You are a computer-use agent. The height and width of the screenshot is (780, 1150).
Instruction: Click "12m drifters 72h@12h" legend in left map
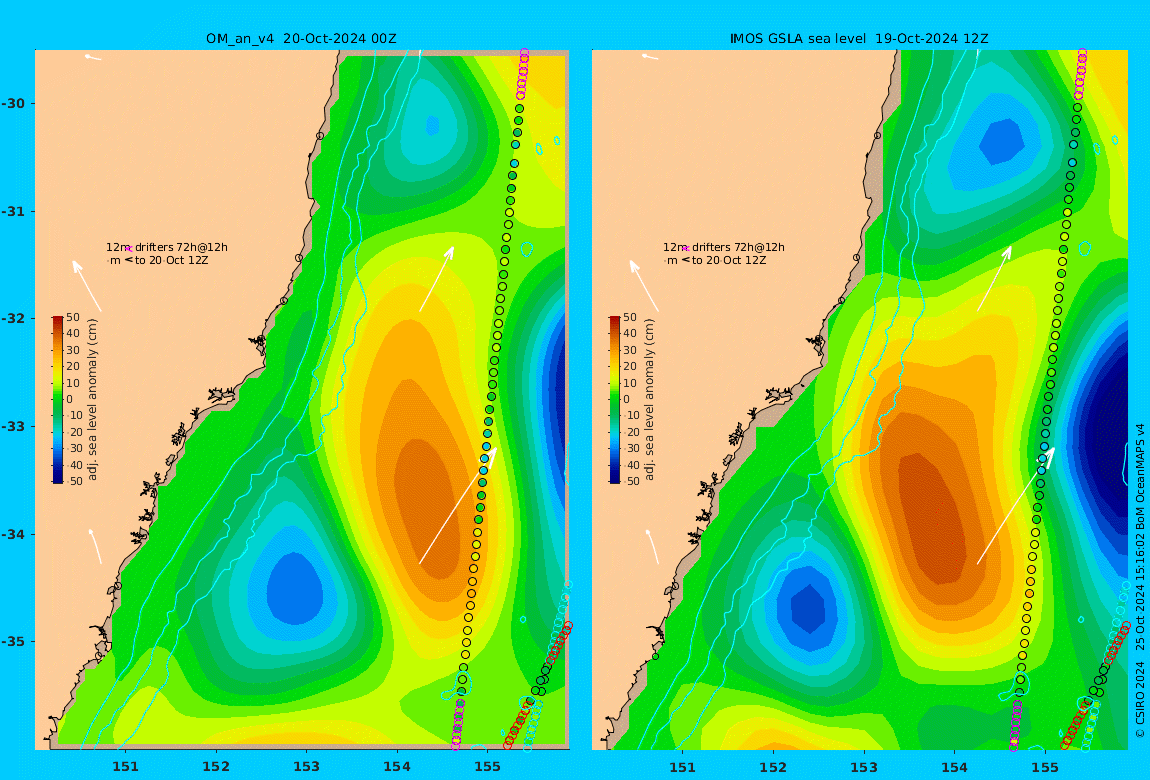pyautogui.click(x=166, y=247)
